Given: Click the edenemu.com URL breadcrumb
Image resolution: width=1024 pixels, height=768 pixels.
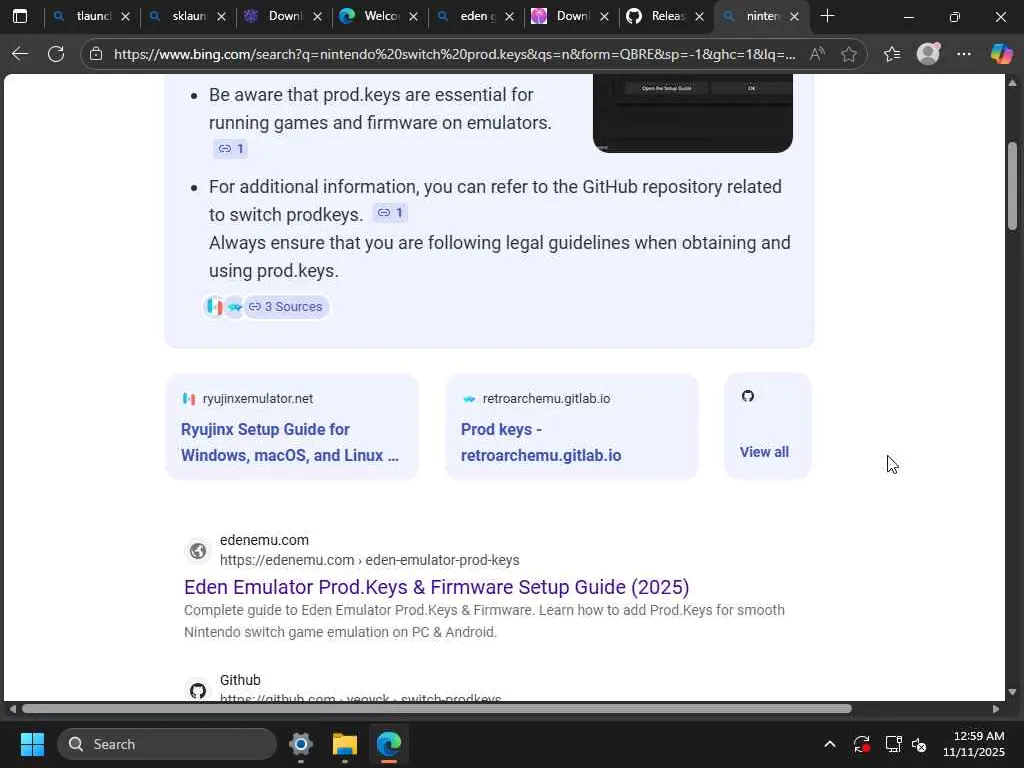Looking at the screenshot, I should pos(370,560).
